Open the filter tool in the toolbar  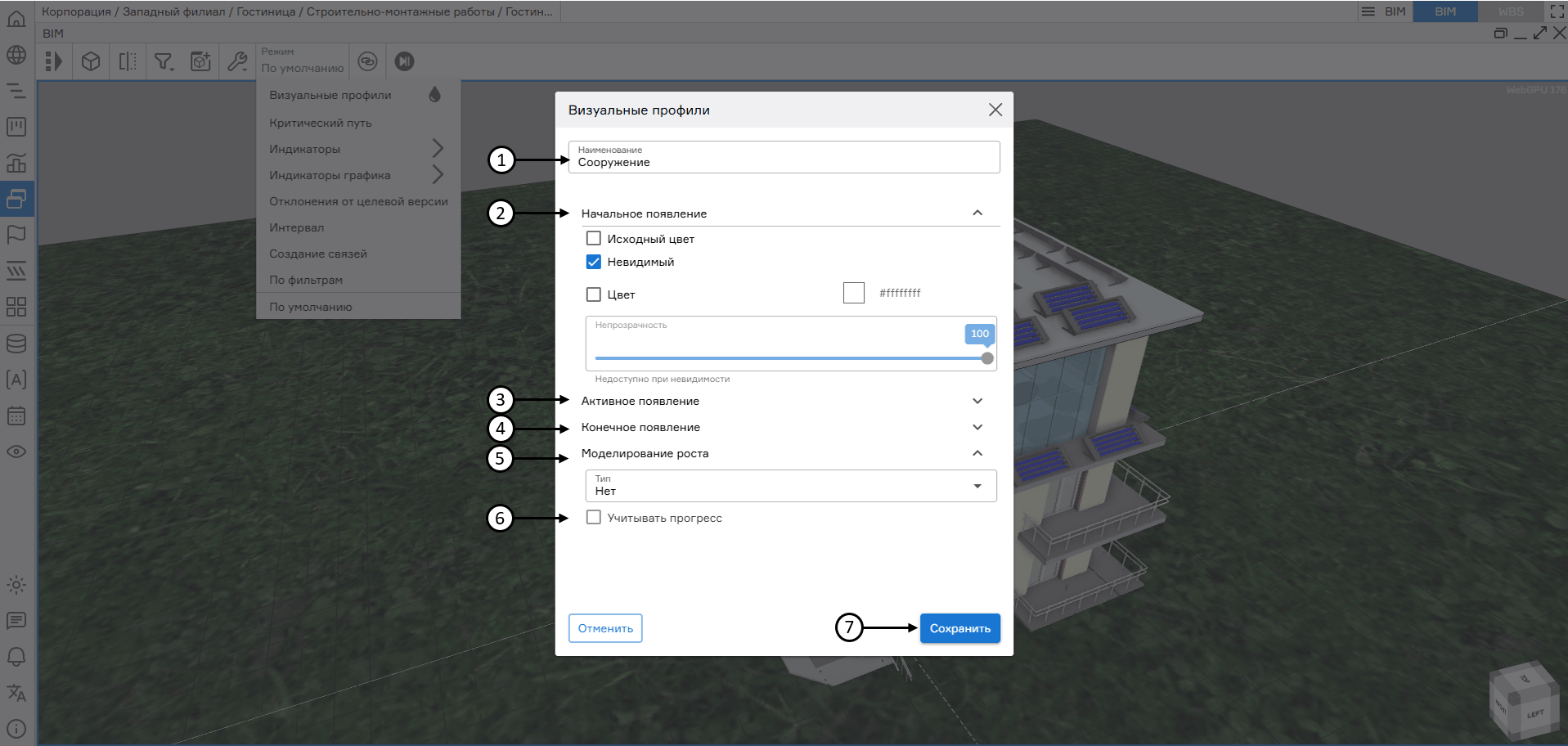(164, 61)
